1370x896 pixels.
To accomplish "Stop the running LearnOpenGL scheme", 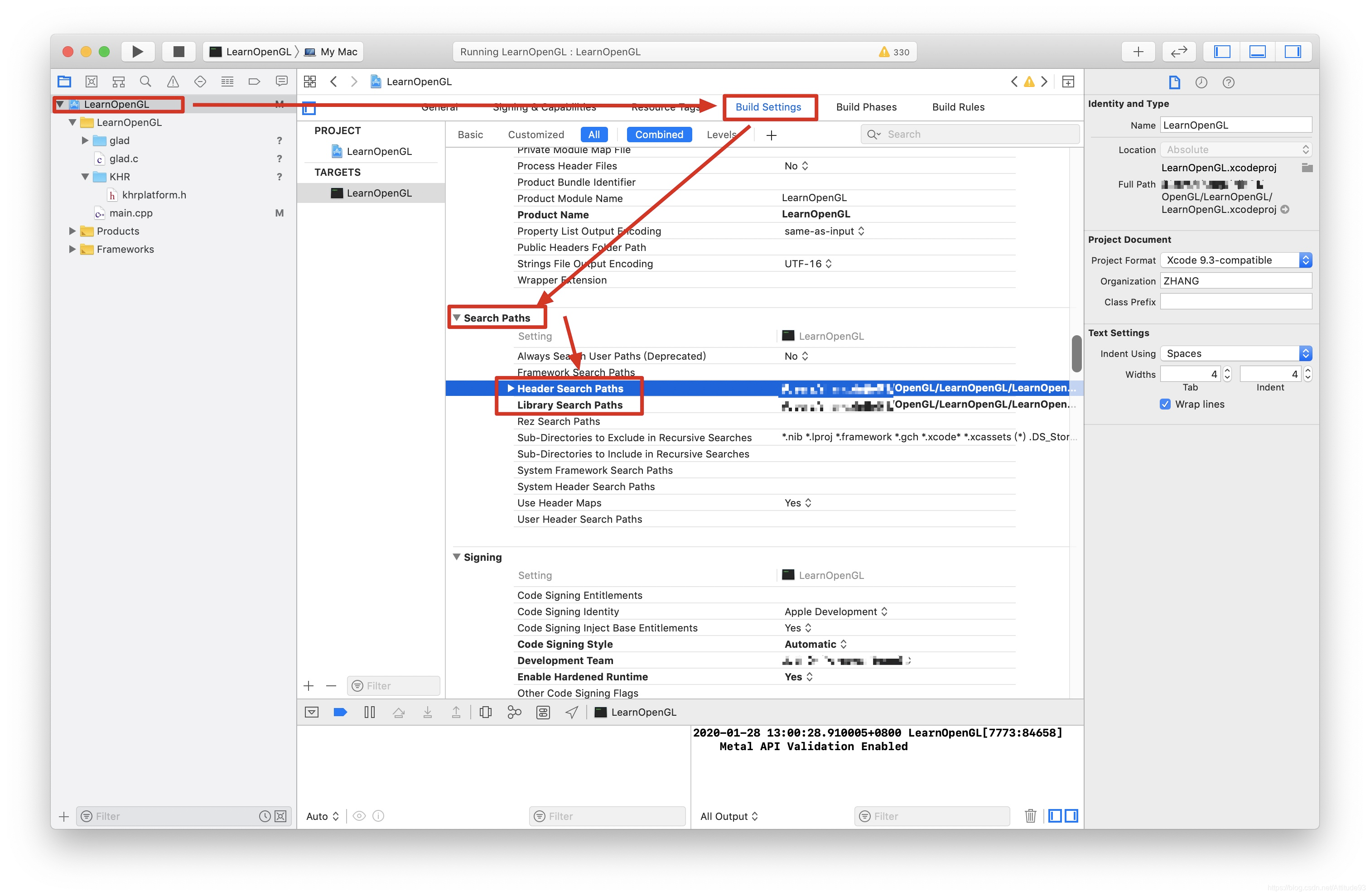I will 178,51.
